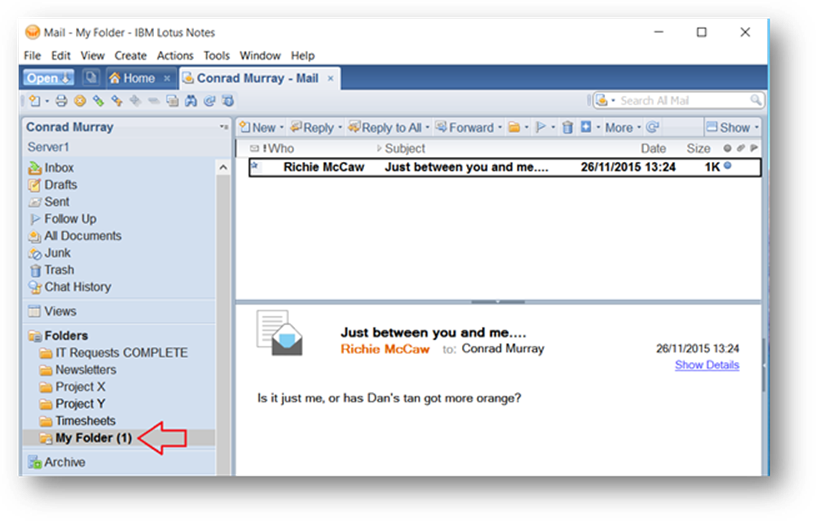
Task: Close the Conrad Murray - Mail tab
Action: [330, 79]
